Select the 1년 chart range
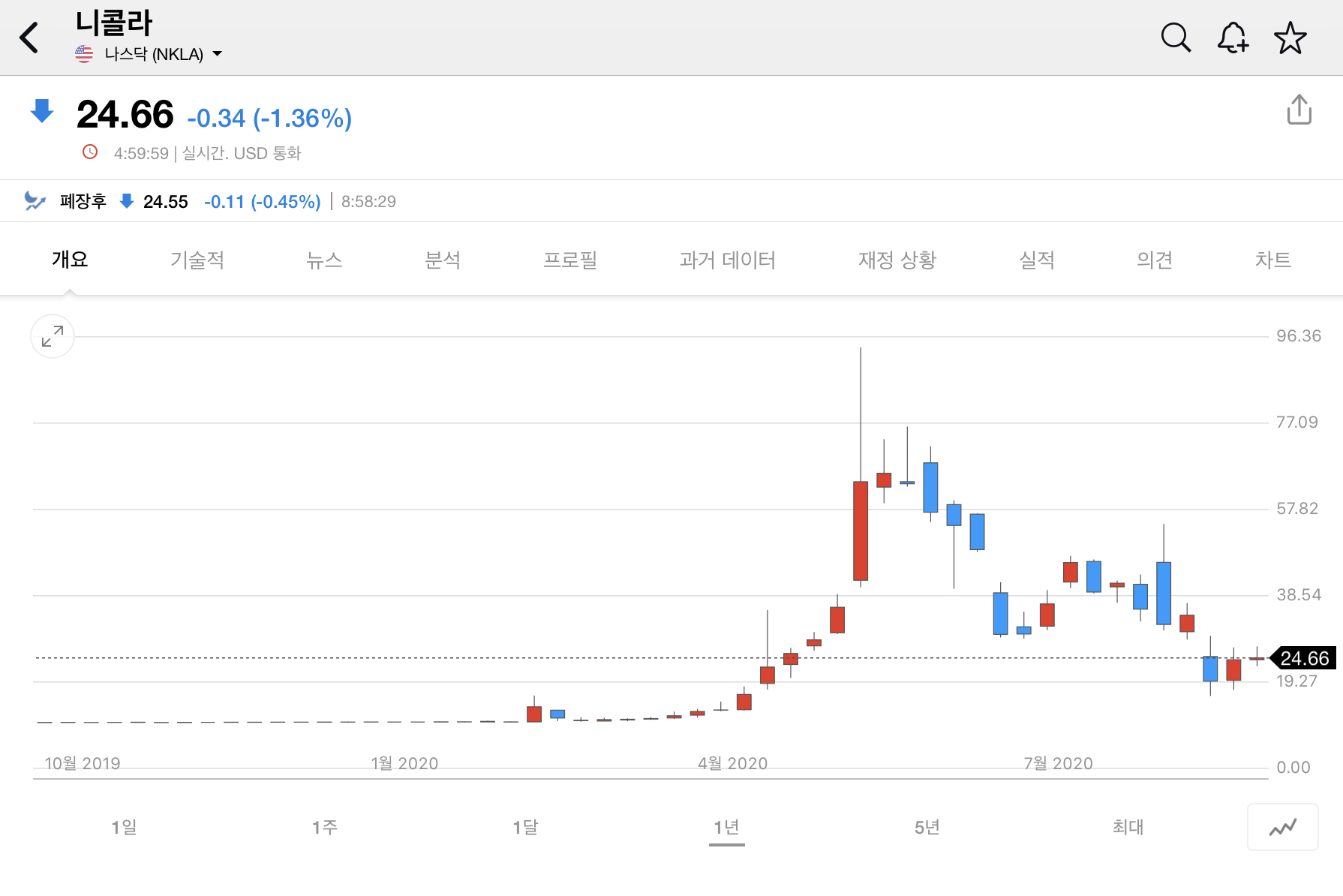 (x=726, y=827)
